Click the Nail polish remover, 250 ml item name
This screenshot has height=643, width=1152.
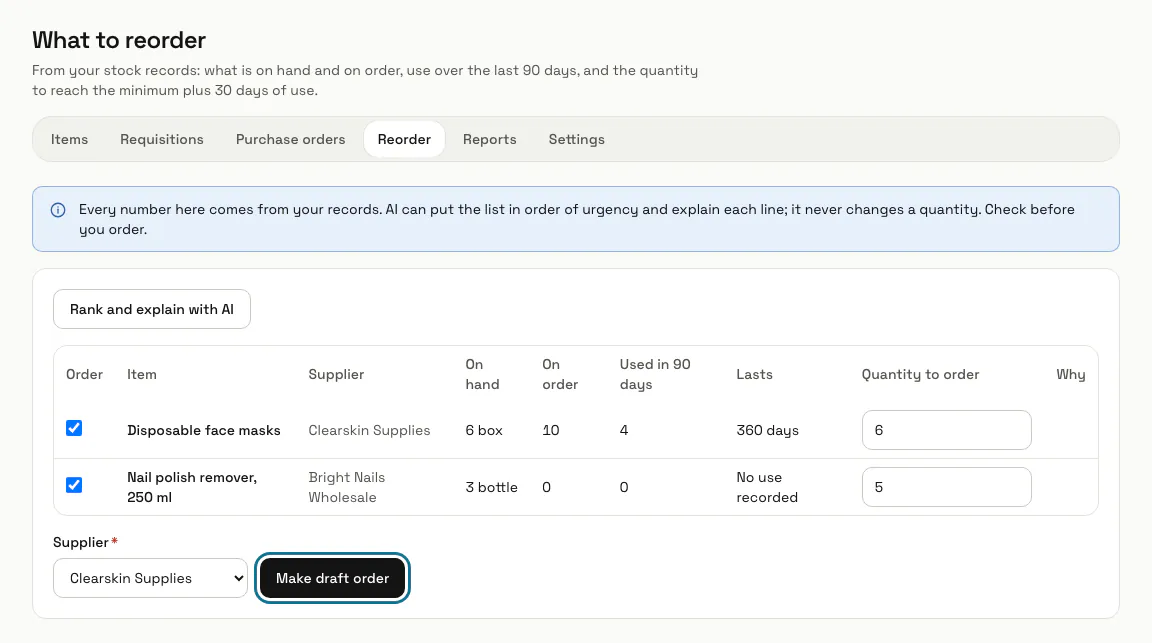tap(192, 487)
